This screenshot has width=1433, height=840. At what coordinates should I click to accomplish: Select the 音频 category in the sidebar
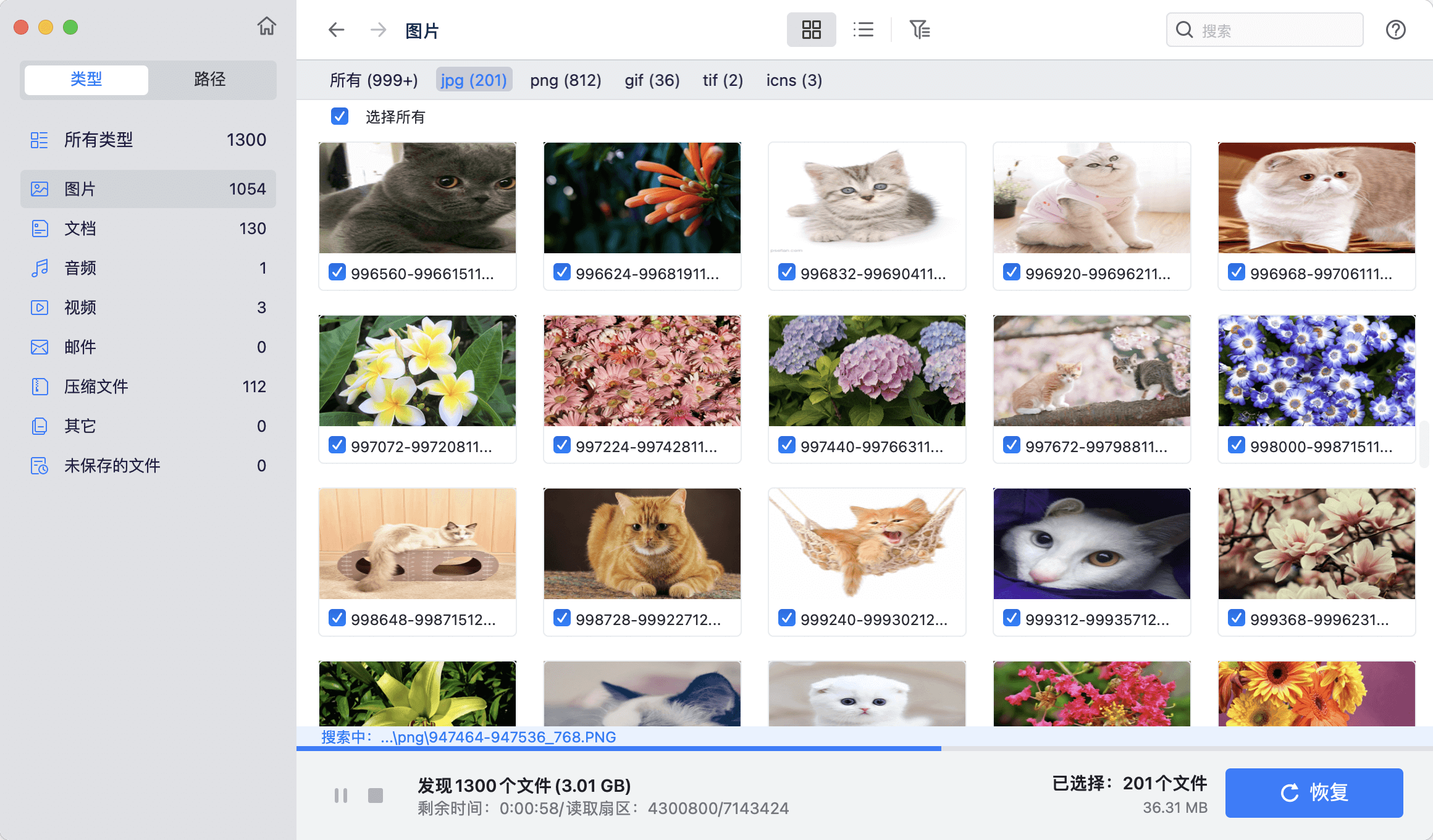point(80,267)
